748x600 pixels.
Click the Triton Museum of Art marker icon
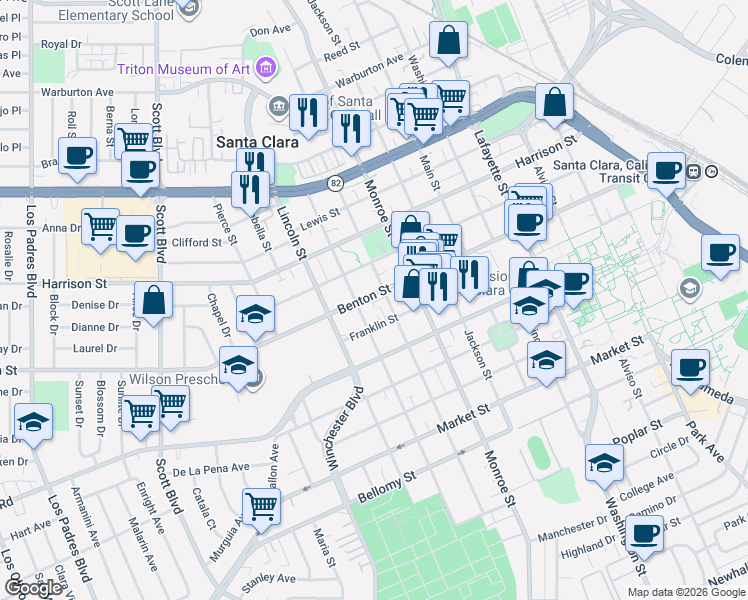pyautogui.click(x=266, y=68)
